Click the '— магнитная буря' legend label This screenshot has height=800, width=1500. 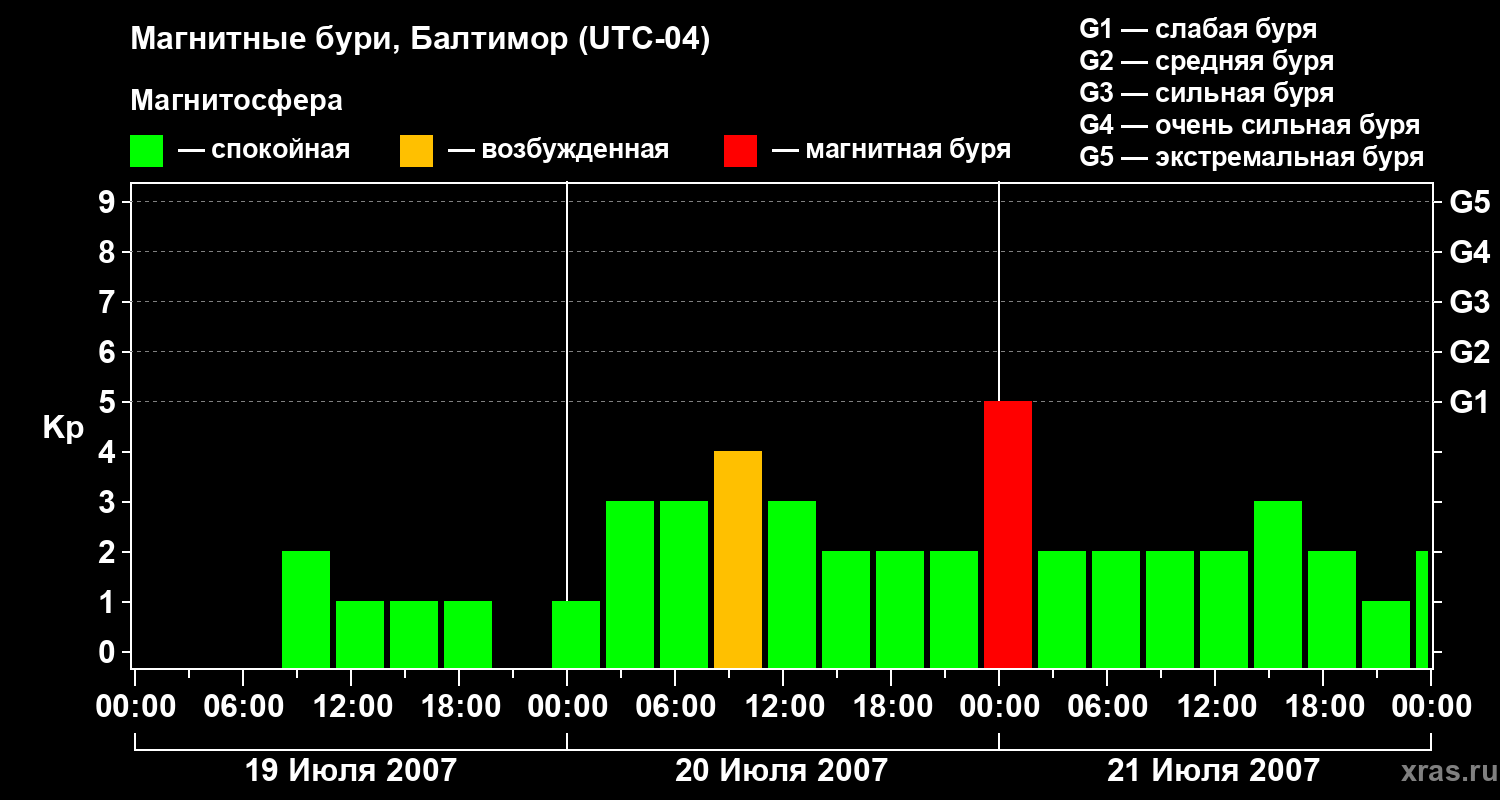892,150
